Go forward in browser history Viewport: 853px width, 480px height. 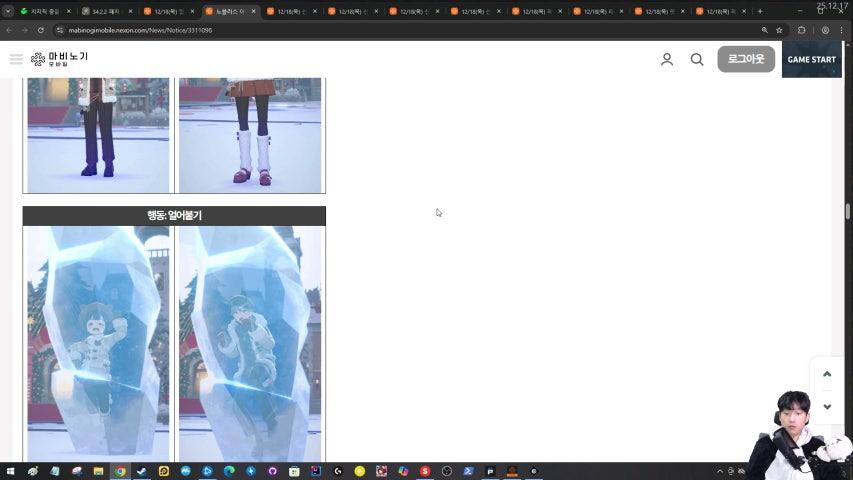[25, 30]
